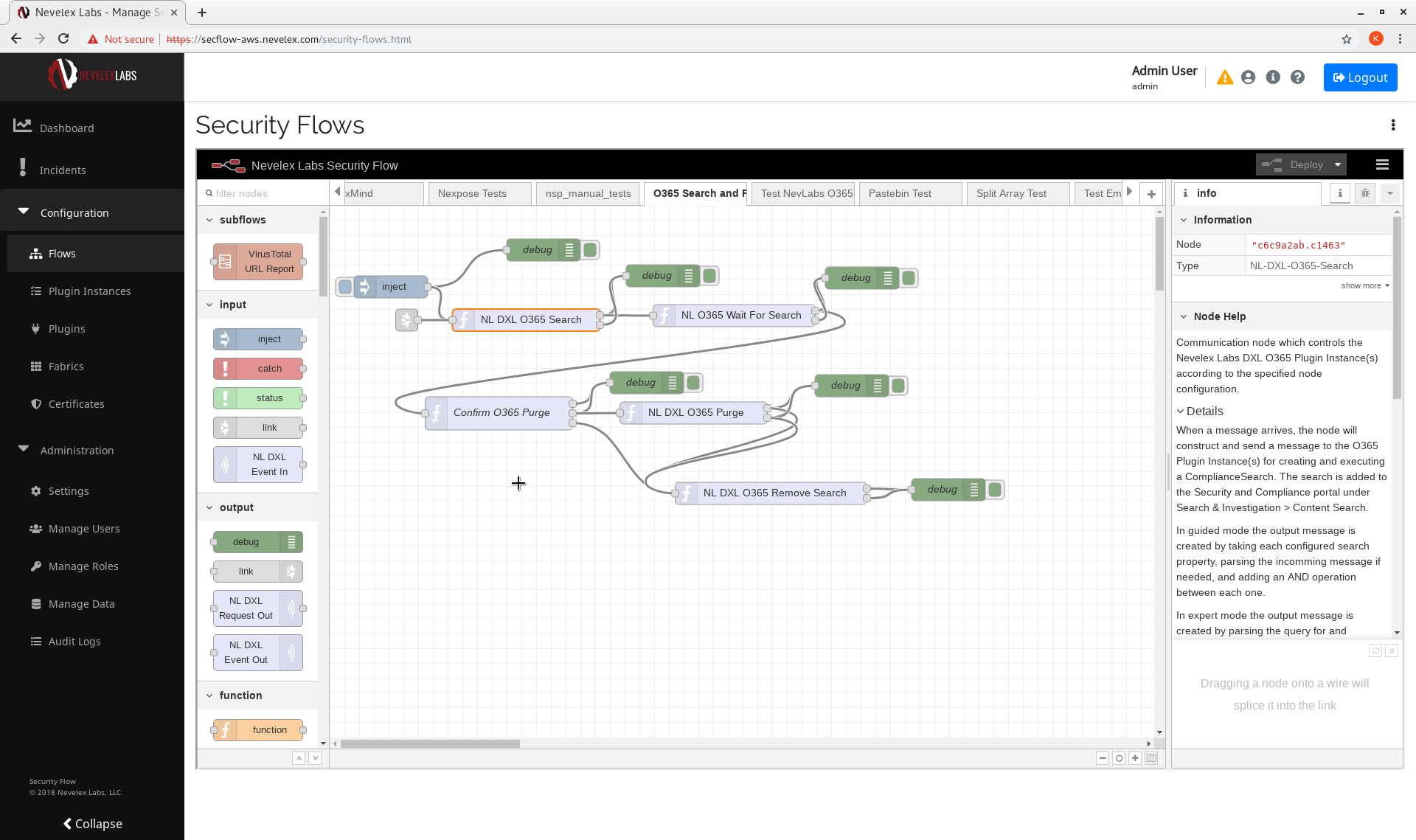Click the Logout button

tap(1360, 77)
